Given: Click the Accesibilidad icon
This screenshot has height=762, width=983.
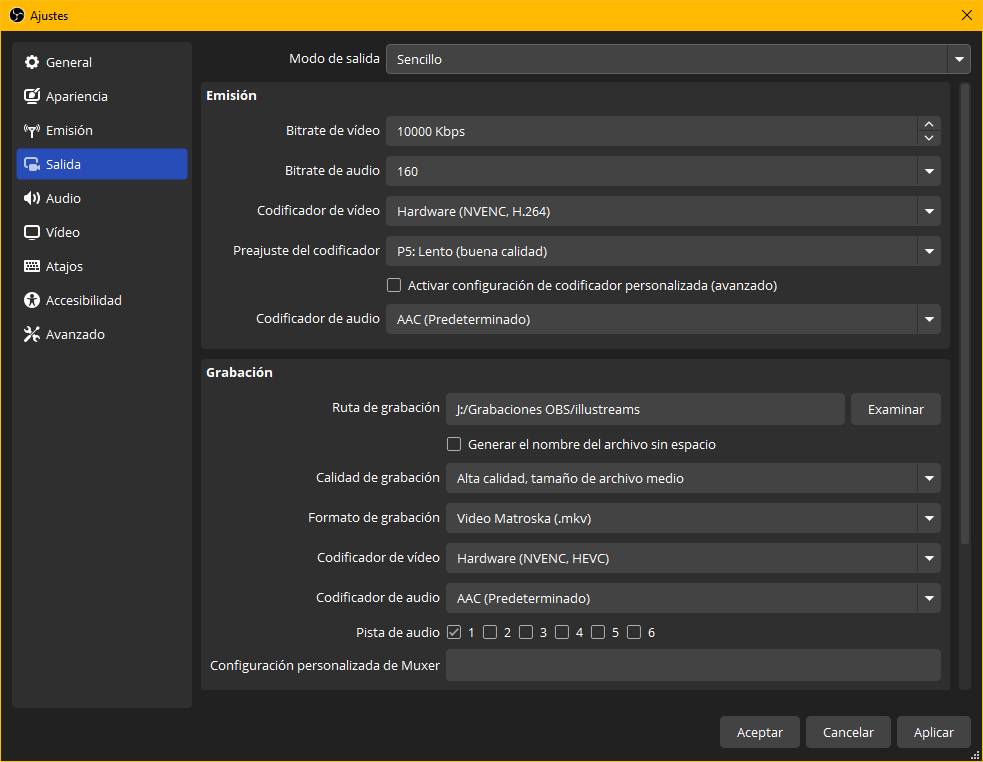Looking at the screenshot, I should (31, 300).
